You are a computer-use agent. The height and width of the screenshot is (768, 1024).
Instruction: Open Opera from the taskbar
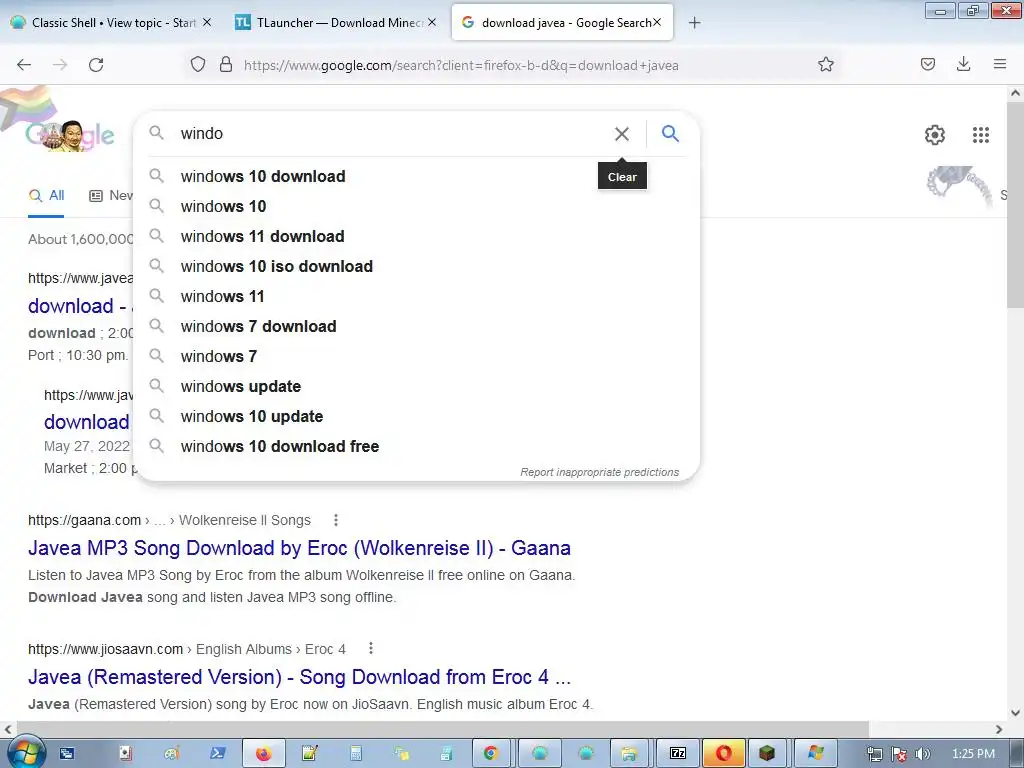(724, 754)
